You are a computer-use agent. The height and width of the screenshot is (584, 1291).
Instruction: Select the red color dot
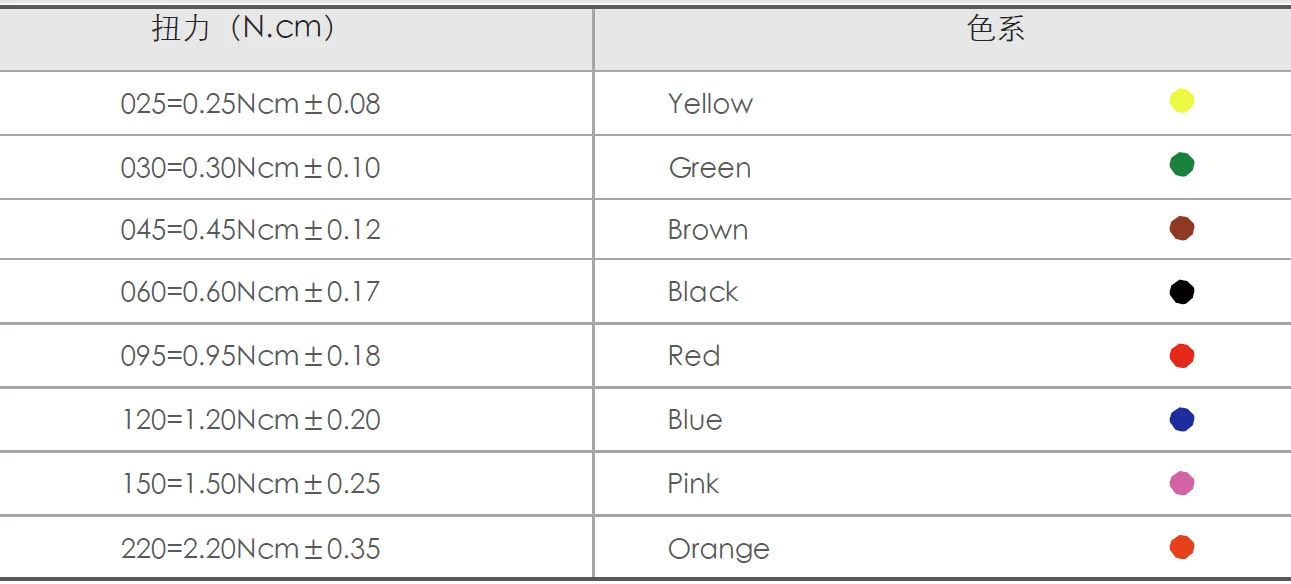click(x=1181, y=356)
